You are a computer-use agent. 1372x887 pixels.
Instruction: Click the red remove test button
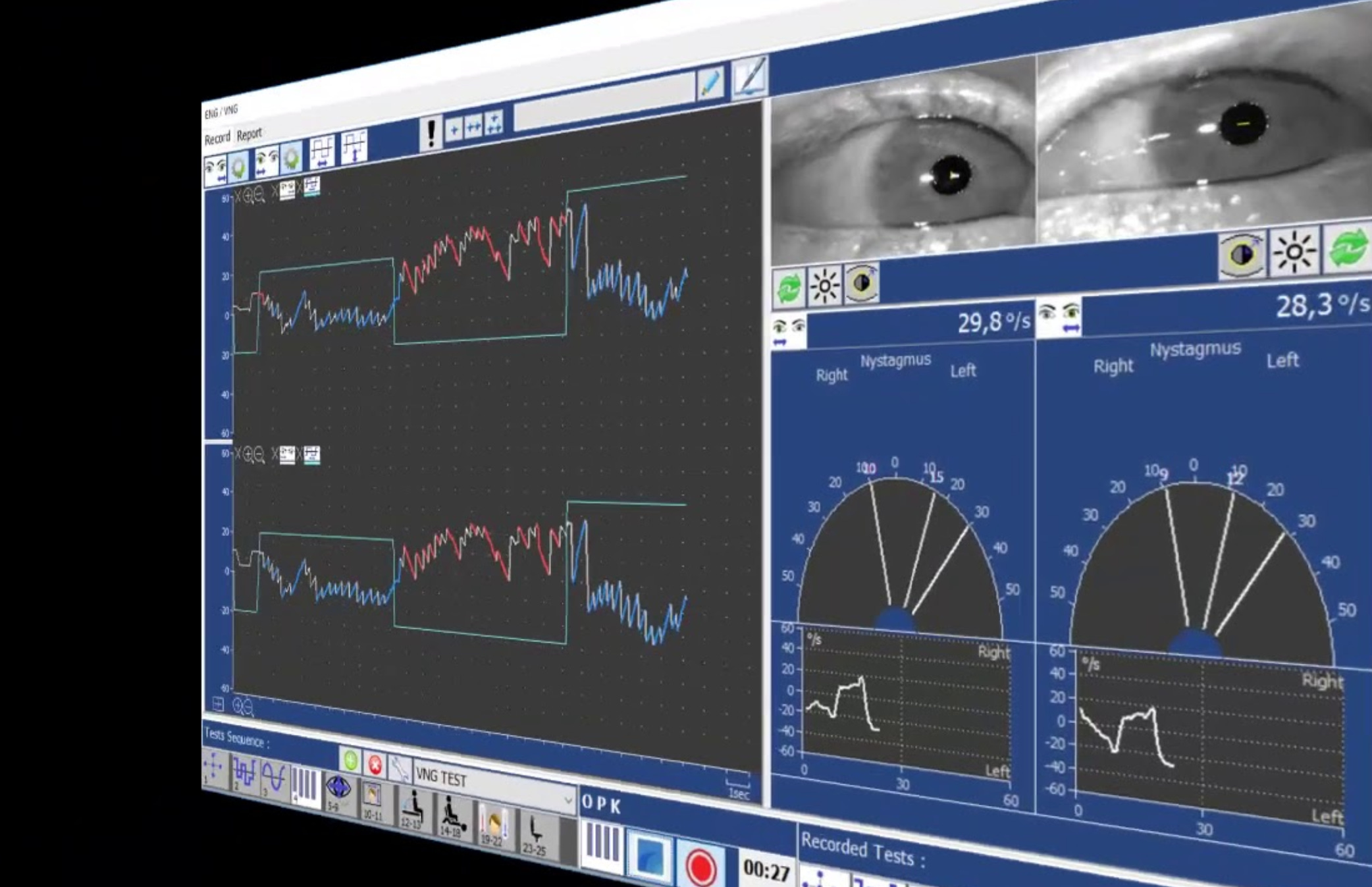375,765
